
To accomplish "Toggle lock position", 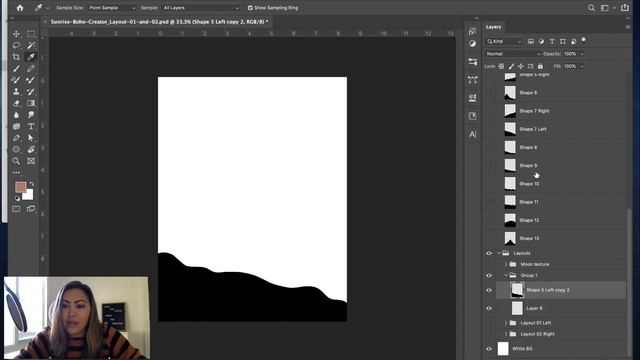I will 521,66.
